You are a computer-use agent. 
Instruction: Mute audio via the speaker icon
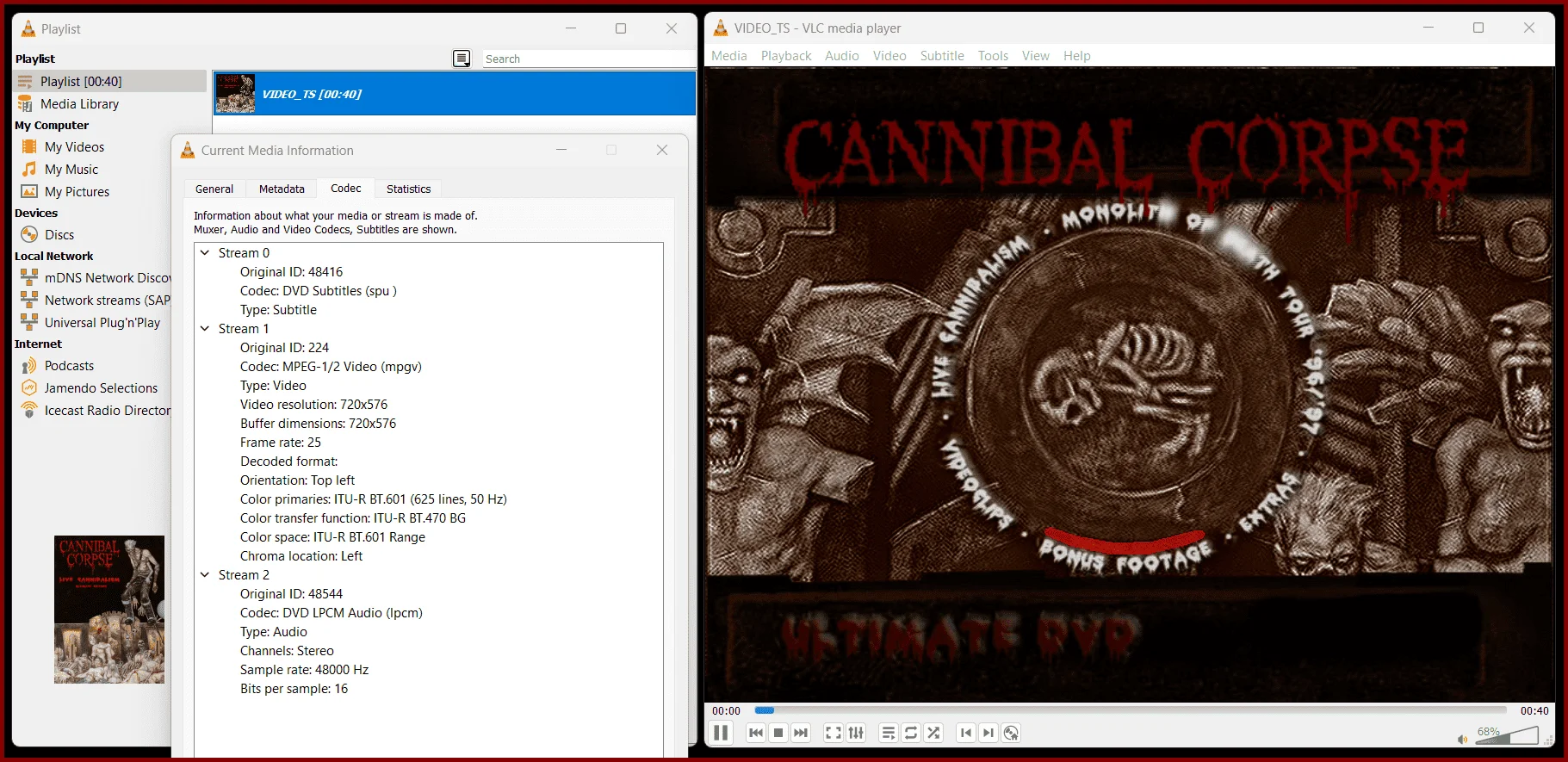[x=1462, y=739]
